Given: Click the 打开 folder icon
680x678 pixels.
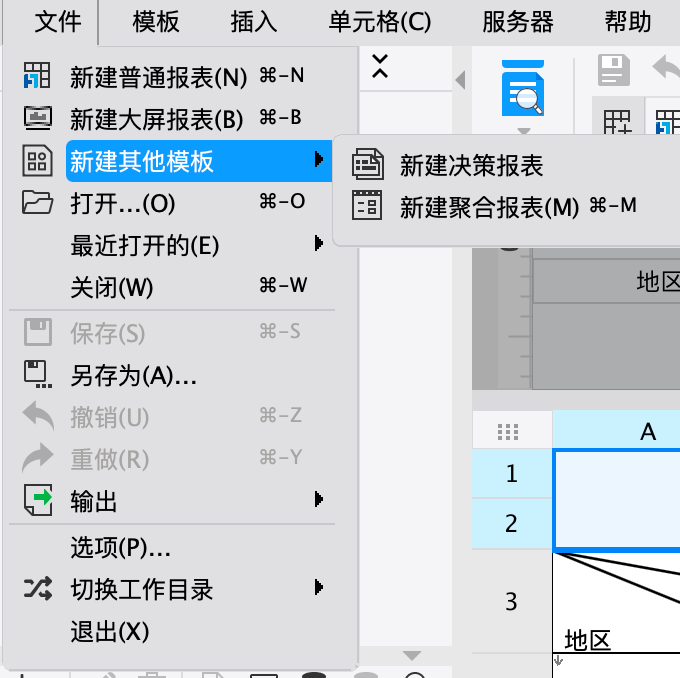Looking at the screenshot, I should click(37, 203).
